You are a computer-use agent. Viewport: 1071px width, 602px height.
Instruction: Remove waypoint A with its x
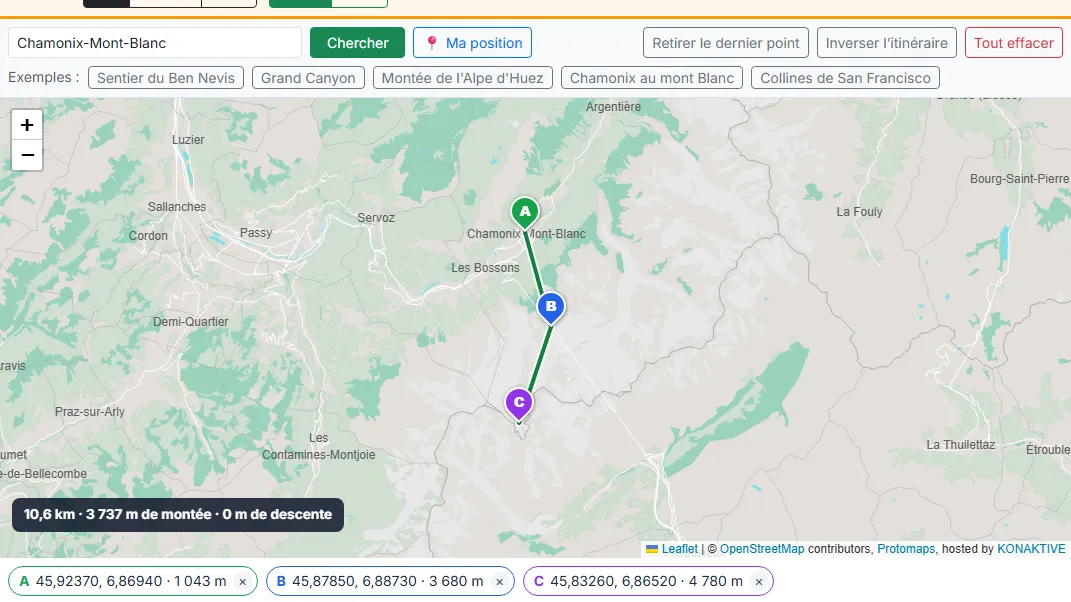(242, 582)
